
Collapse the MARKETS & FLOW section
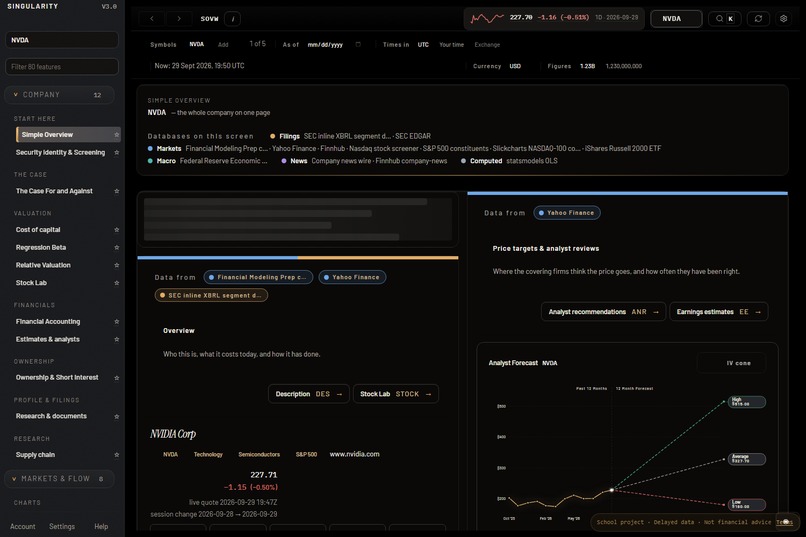point(59,479)
